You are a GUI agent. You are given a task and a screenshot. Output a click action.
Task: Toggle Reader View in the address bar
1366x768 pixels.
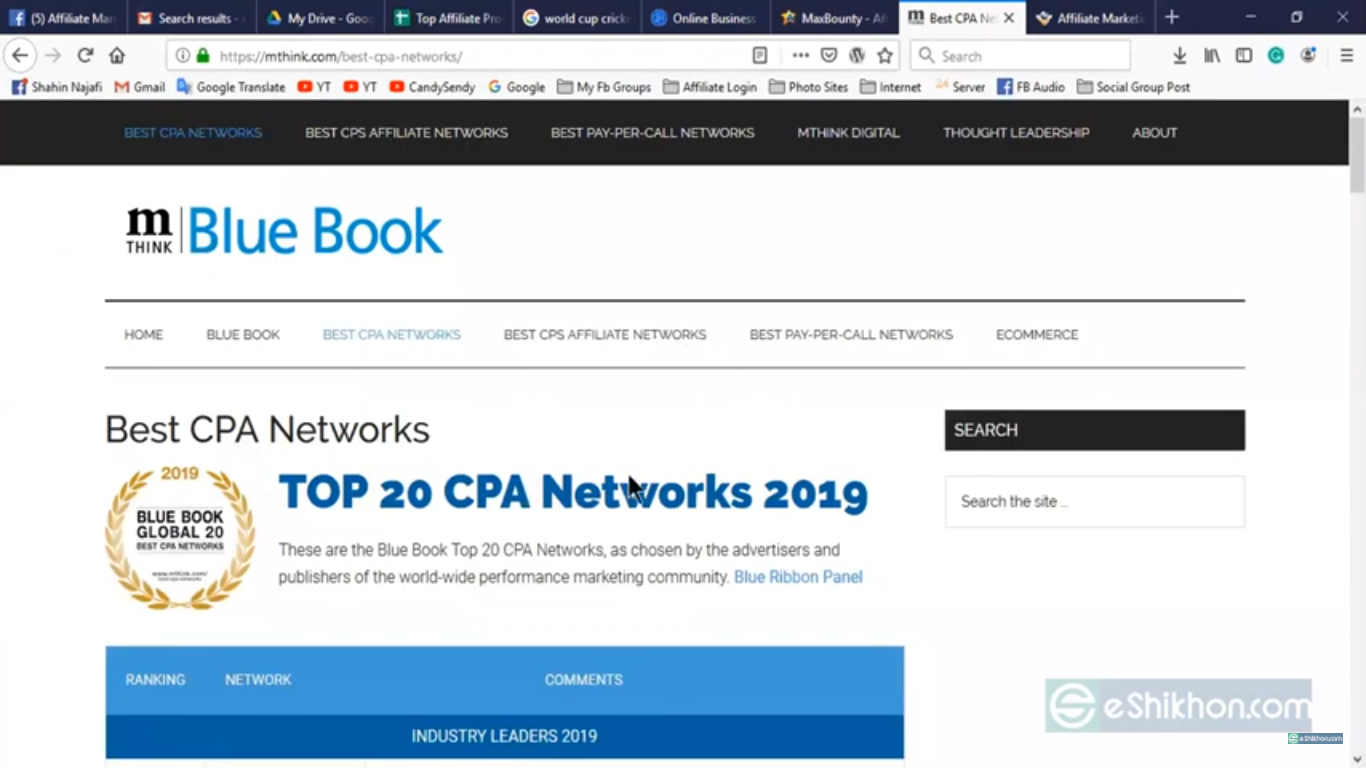click(x=759, y=55)
